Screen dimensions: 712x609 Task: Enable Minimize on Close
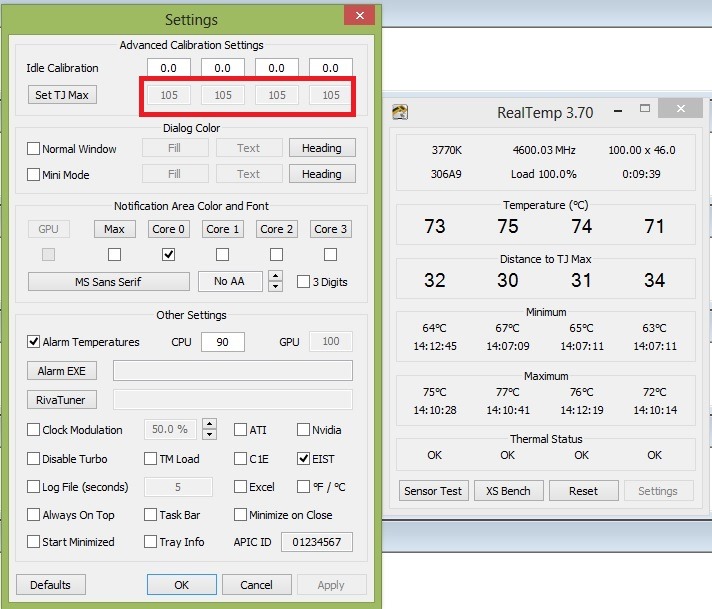pos(240,515)
